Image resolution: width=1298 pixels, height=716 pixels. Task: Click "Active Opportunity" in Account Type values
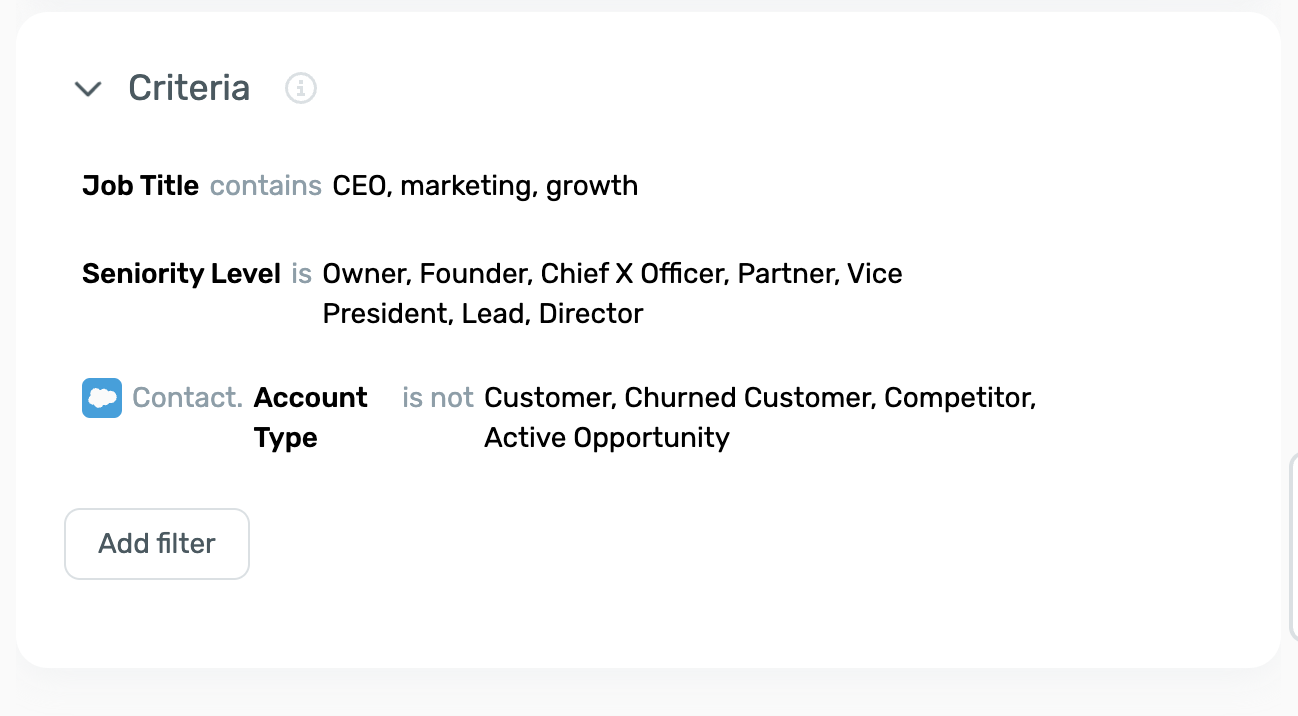(x=607, y=438)
